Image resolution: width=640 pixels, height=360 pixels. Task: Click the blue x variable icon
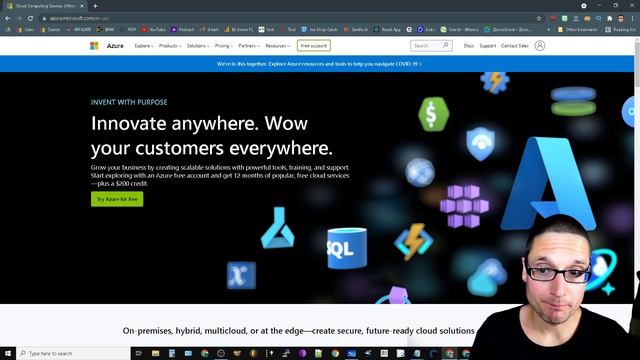pos(241,276)
